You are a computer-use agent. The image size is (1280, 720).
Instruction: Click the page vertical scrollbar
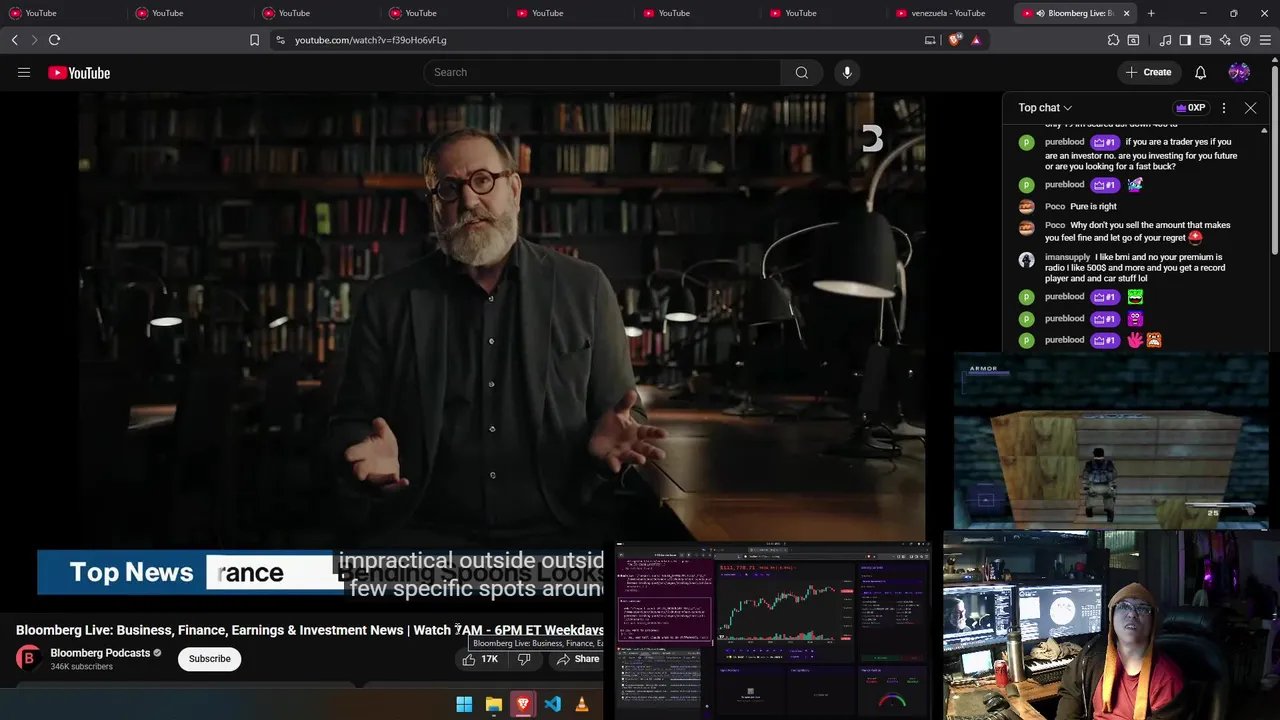pyautogui.click(x=1275, y=160)
